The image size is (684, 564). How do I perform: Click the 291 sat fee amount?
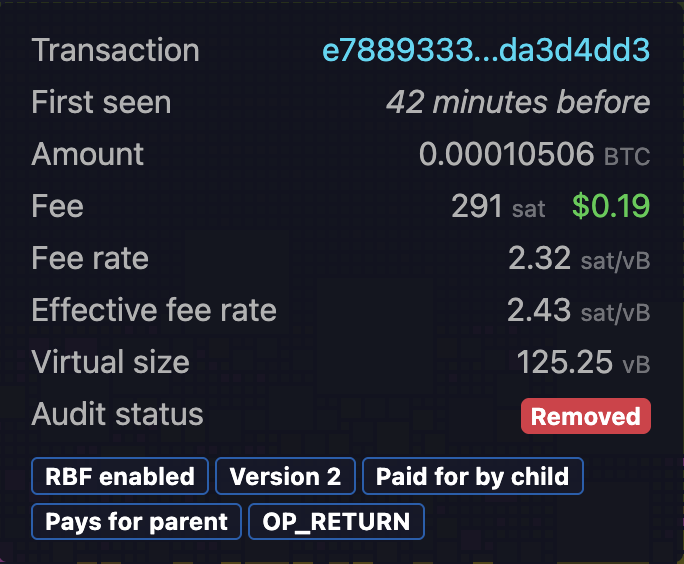tap(498, 206)
